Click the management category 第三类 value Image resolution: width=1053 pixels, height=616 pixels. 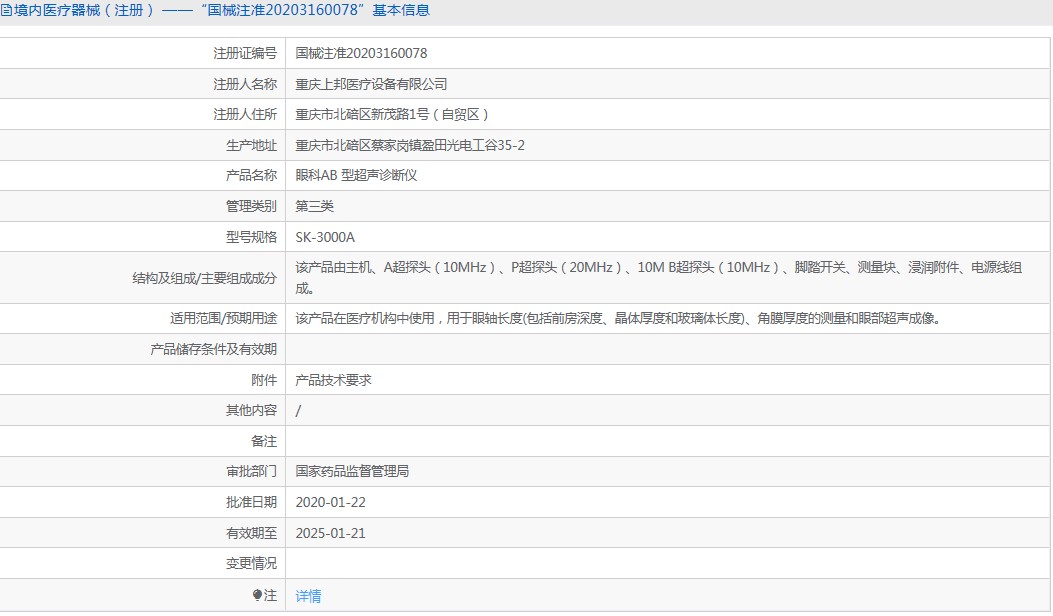tap(314, 207)
